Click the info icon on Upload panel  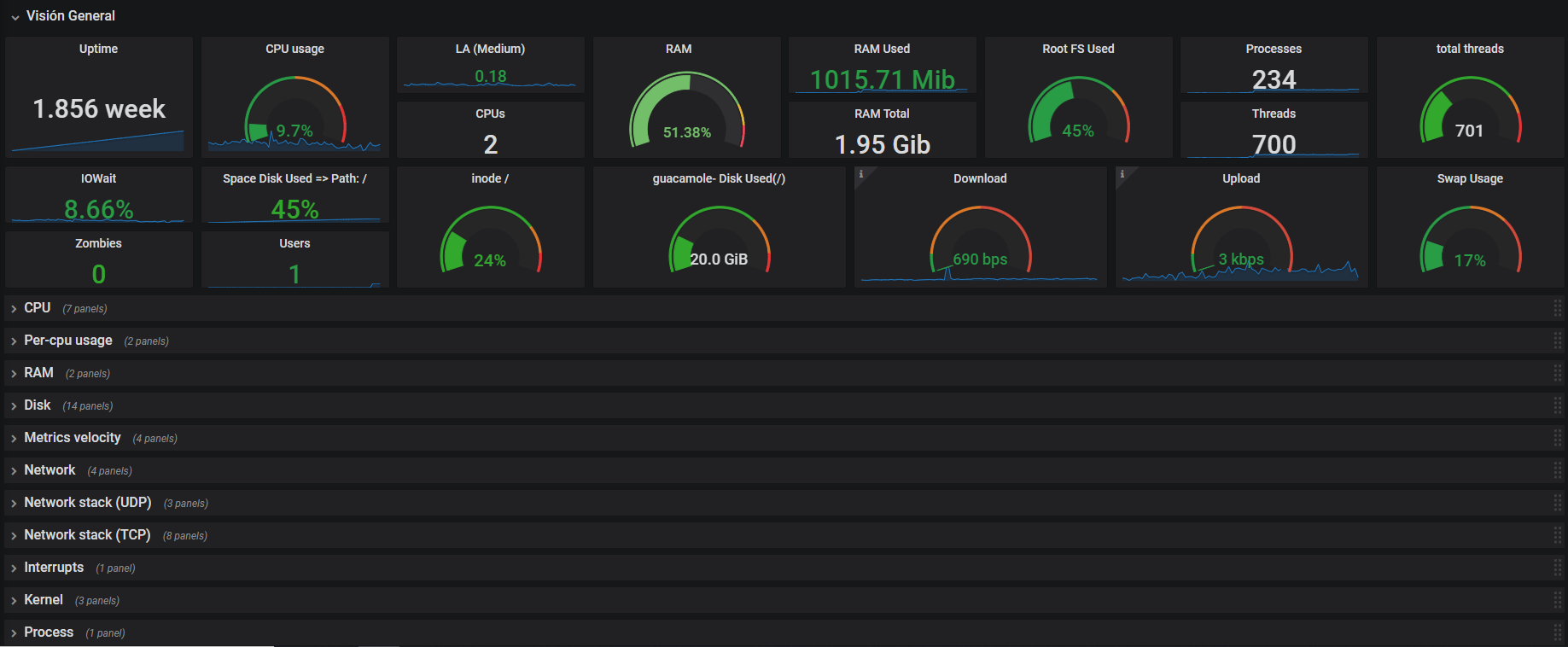coord(1122,174)
